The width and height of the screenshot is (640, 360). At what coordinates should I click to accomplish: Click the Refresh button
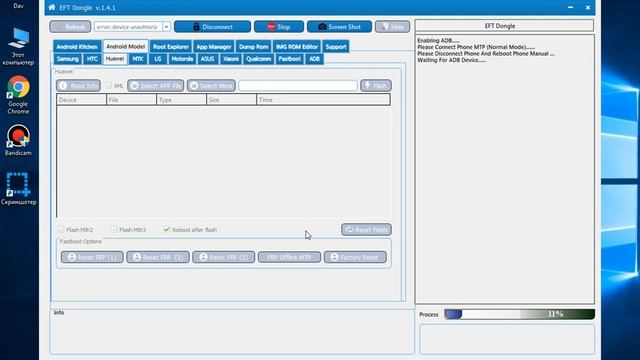pyautogui.click(x=70, y=27)
